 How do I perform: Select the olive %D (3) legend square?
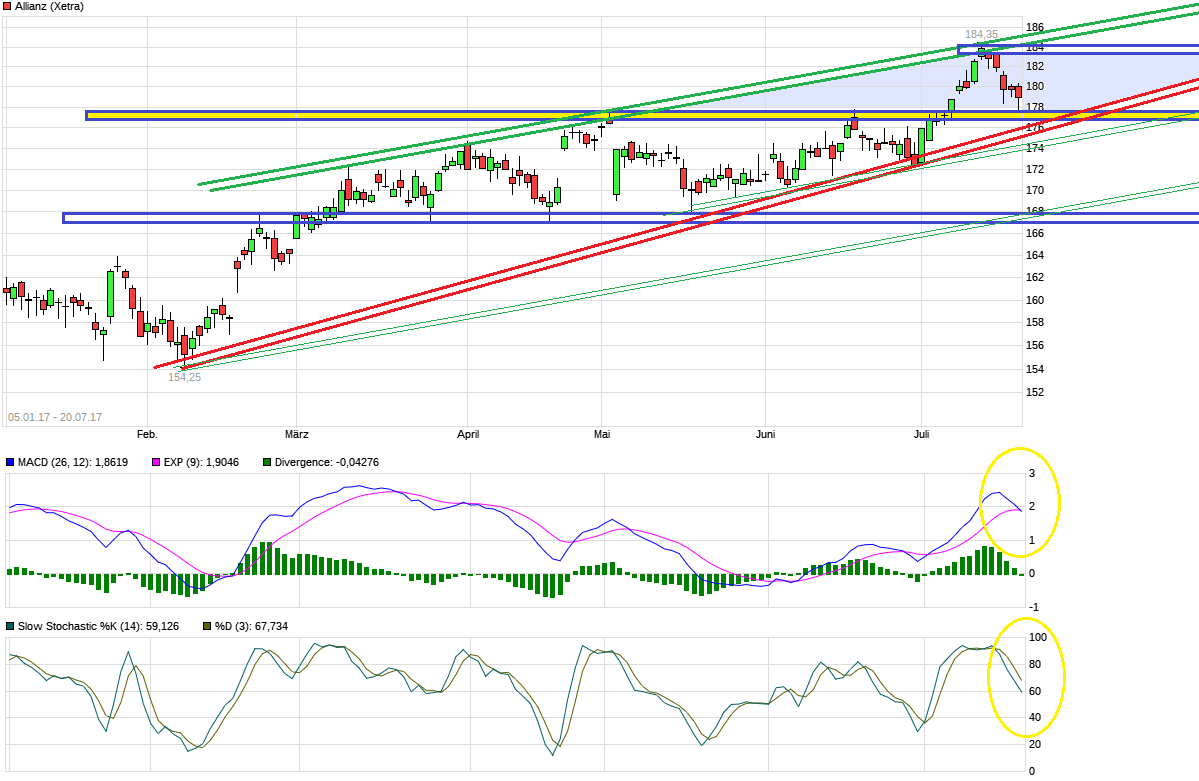pos(206,625)
